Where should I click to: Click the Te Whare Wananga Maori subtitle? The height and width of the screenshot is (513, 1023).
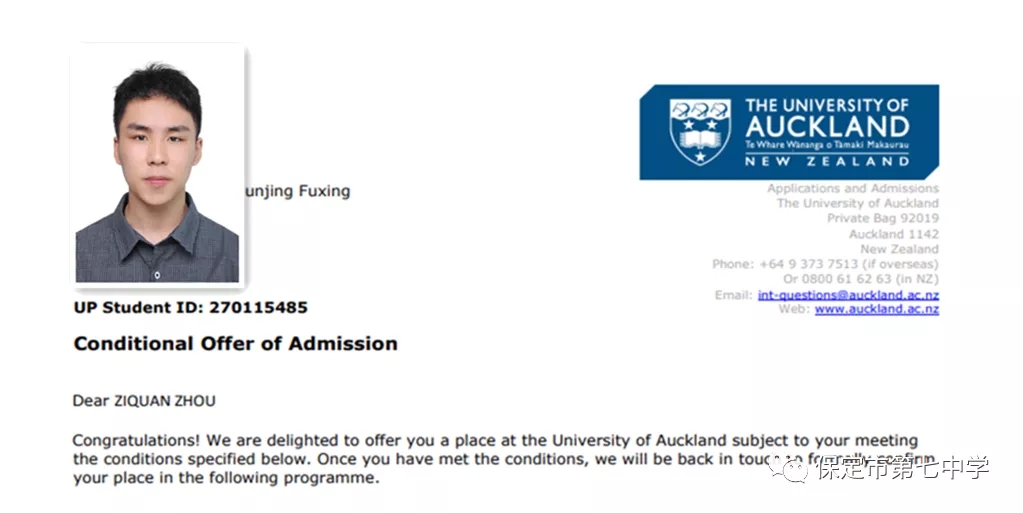(827, 145)
